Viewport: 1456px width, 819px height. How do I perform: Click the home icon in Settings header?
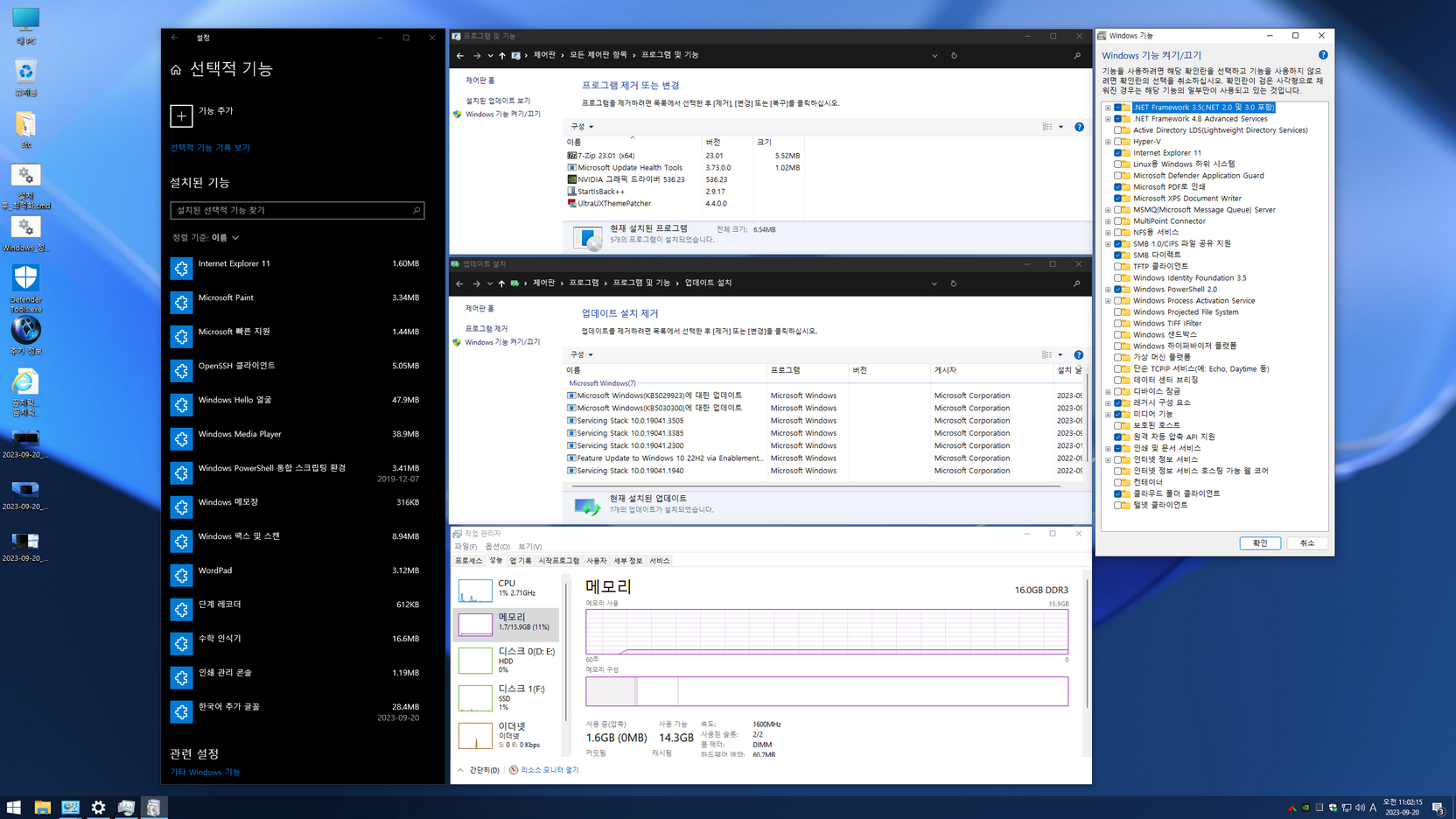(176, 70)
